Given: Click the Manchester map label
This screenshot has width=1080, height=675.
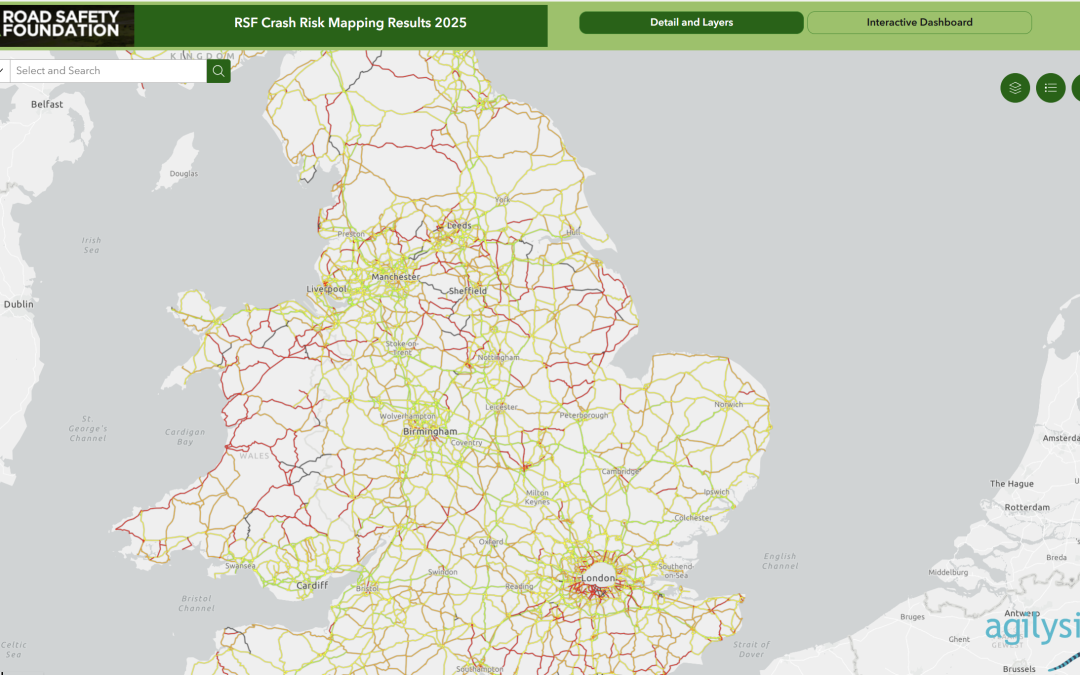Looking at the screenshot, I should [395, 277].
